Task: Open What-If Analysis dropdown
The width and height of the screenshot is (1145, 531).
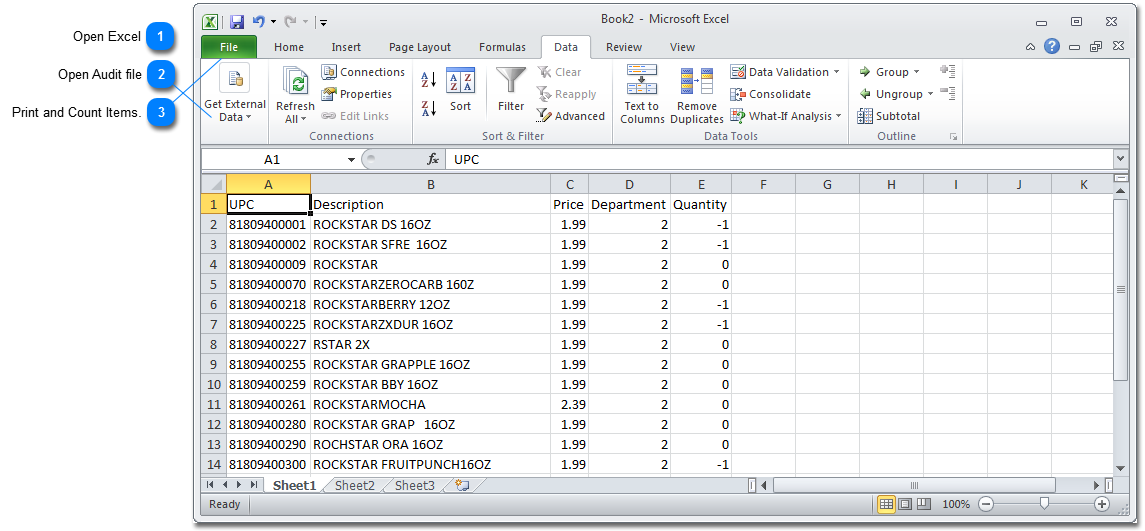Action: pos(786,115)
